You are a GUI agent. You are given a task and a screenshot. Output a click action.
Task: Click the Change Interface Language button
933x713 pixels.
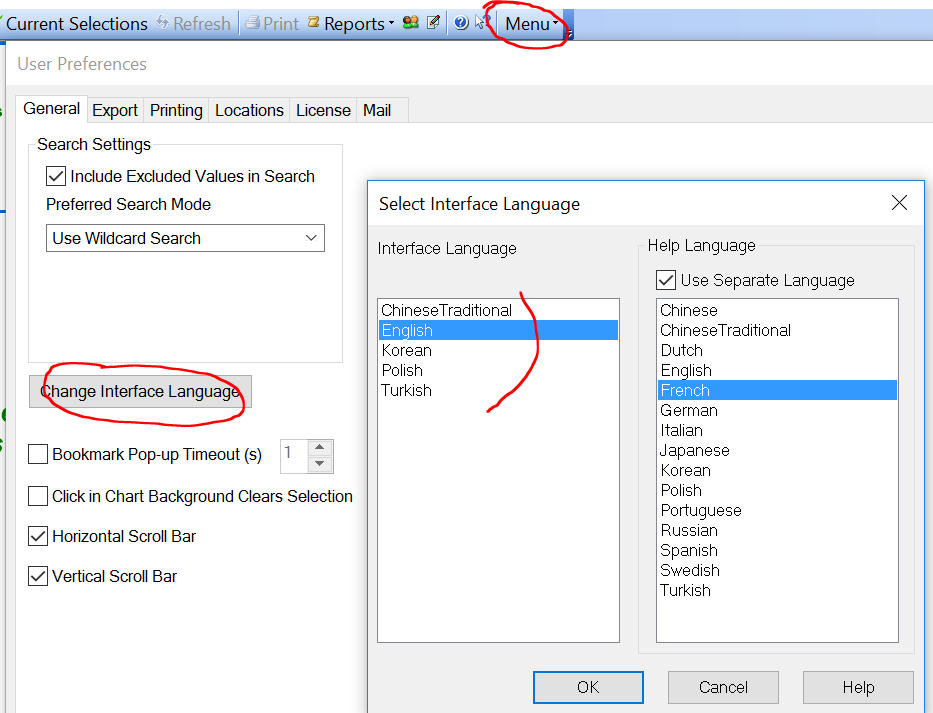[x=140, y=392]
